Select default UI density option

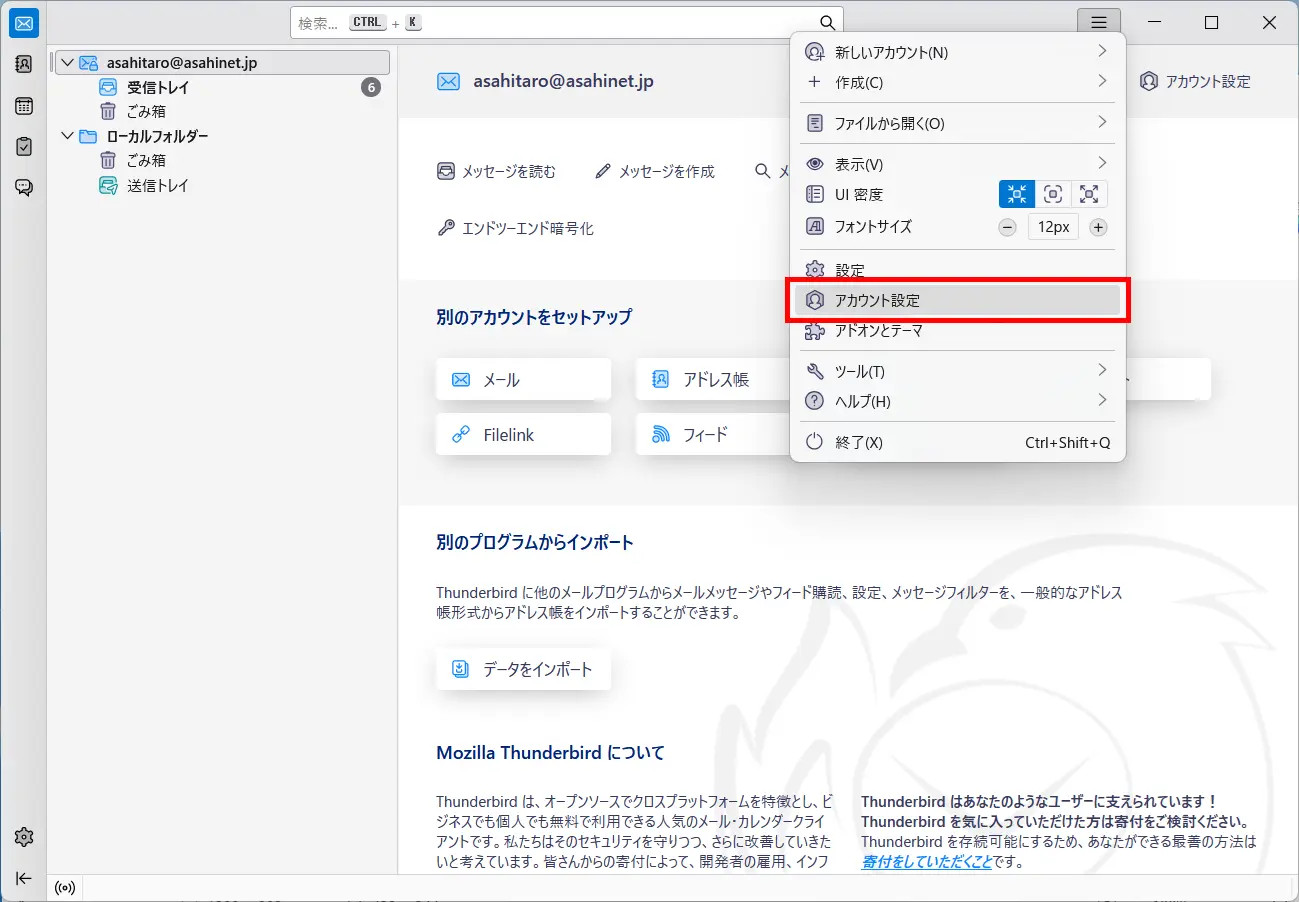tap(1053, 195)
